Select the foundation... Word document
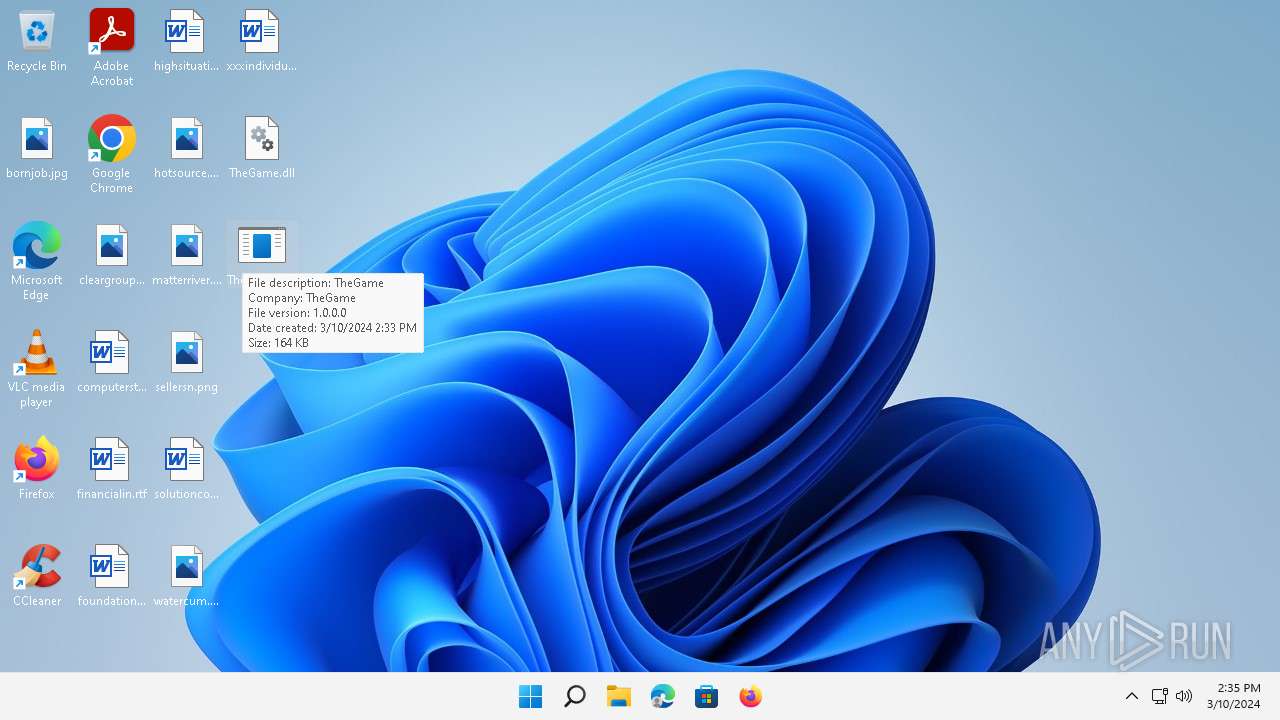 point(112,575)
